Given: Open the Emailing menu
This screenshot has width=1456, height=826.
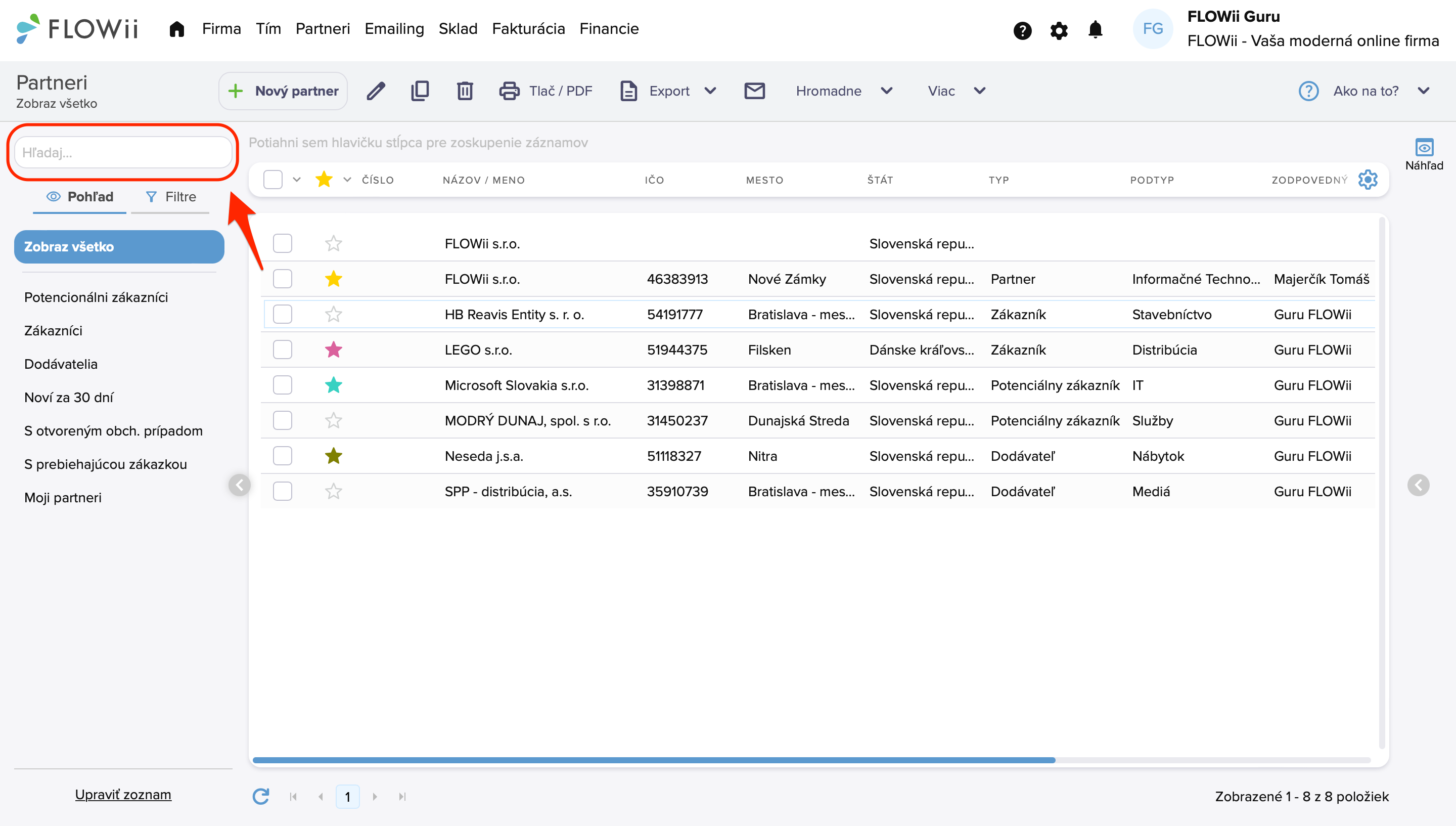Looking at the screenshot, I should 394,29.
